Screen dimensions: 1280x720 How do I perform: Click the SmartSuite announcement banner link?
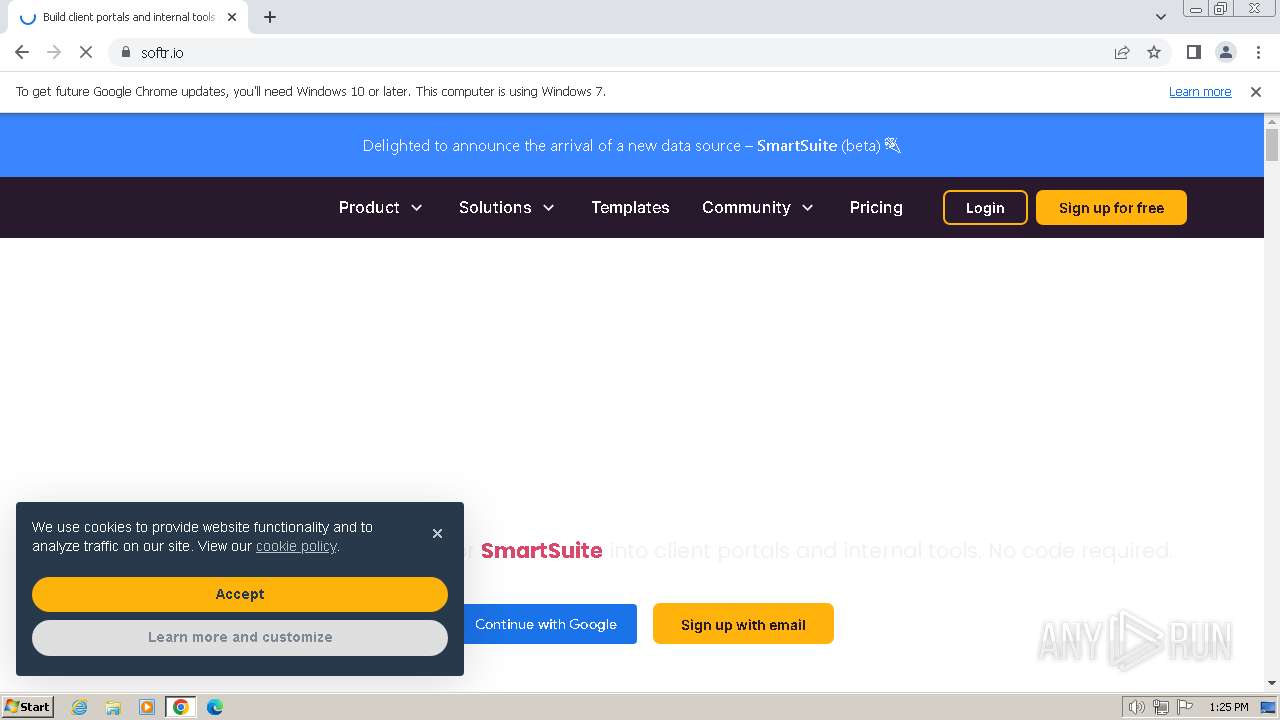[632, 145]
